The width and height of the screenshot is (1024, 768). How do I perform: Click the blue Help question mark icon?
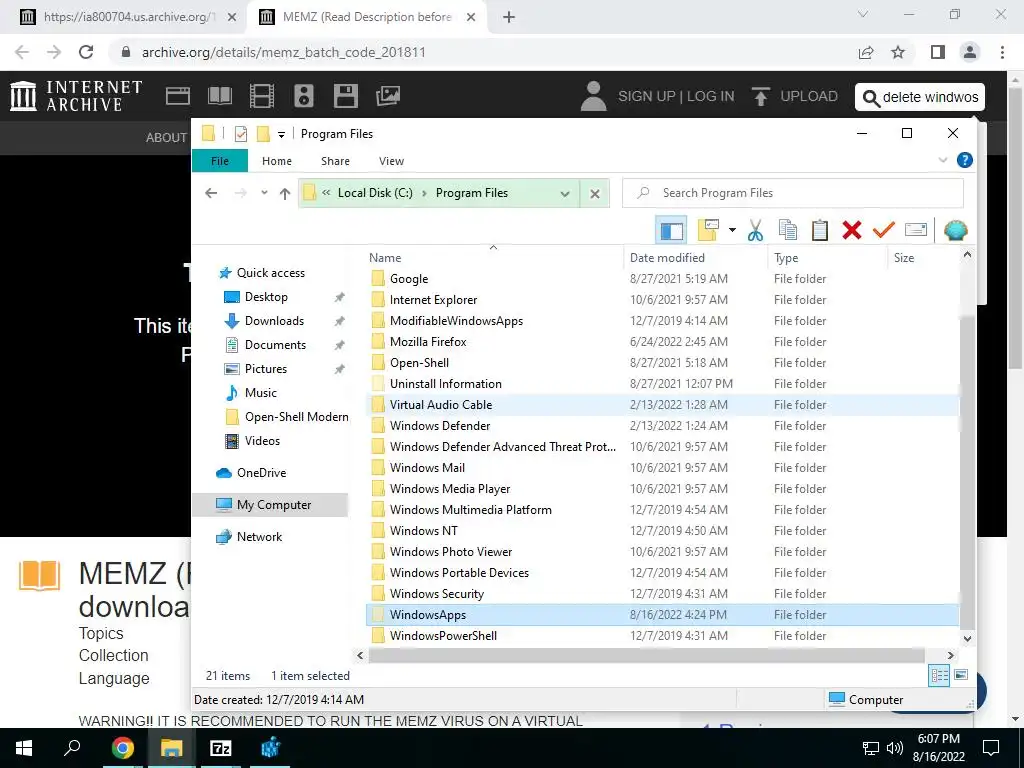click(965, 161)
